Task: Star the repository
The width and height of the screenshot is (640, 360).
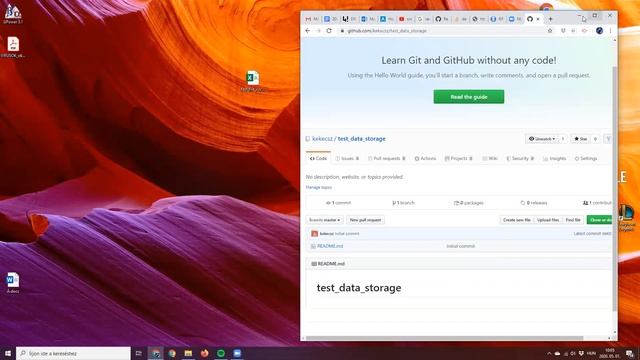Action: [580, 139]
